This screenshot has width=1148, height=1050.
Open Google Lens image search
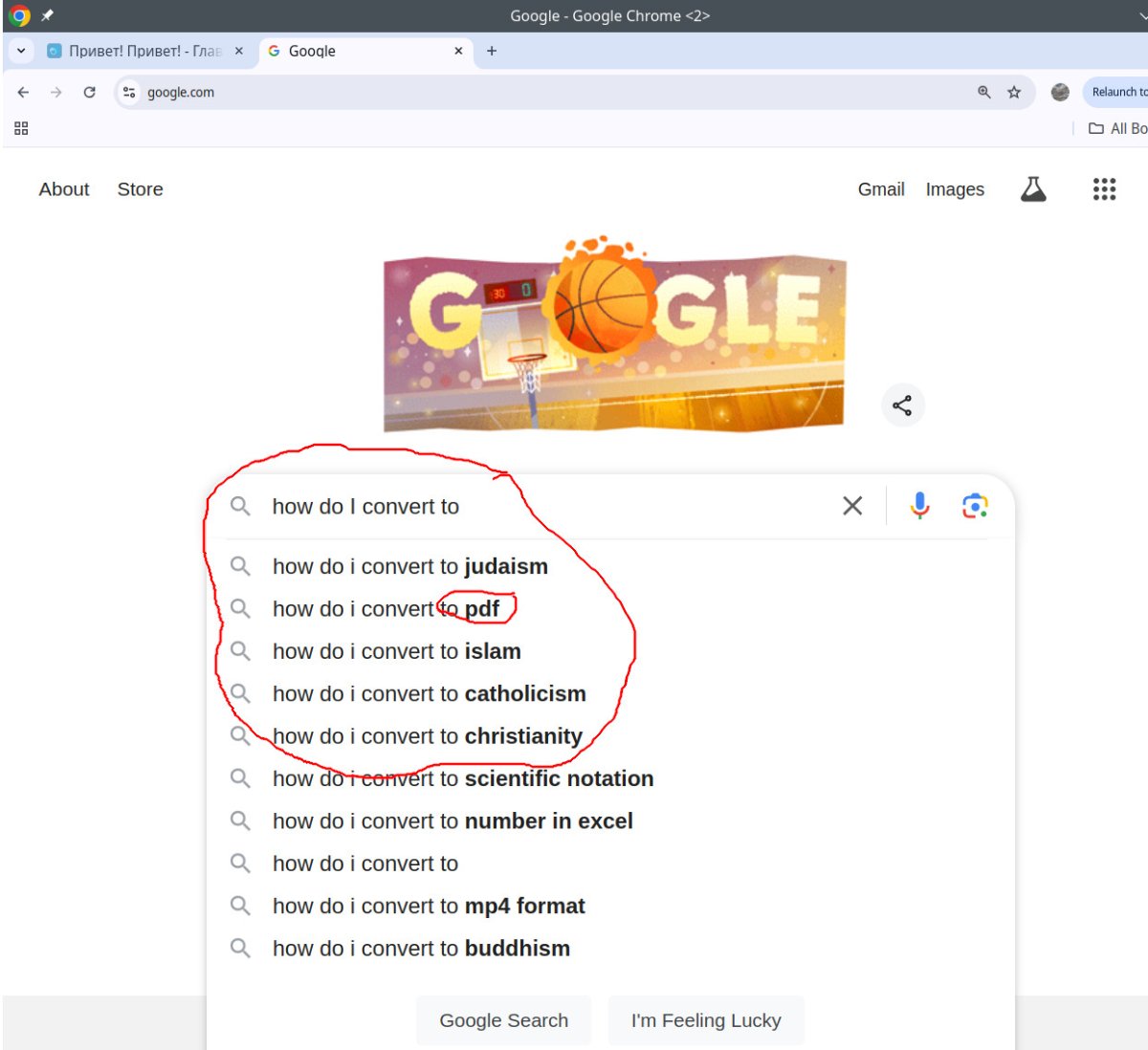coord(974,506)
